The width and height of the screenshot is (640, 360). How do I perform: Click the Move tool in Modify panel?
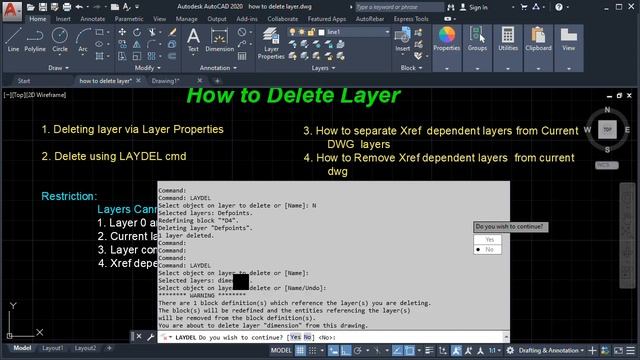tap(122, 32)
